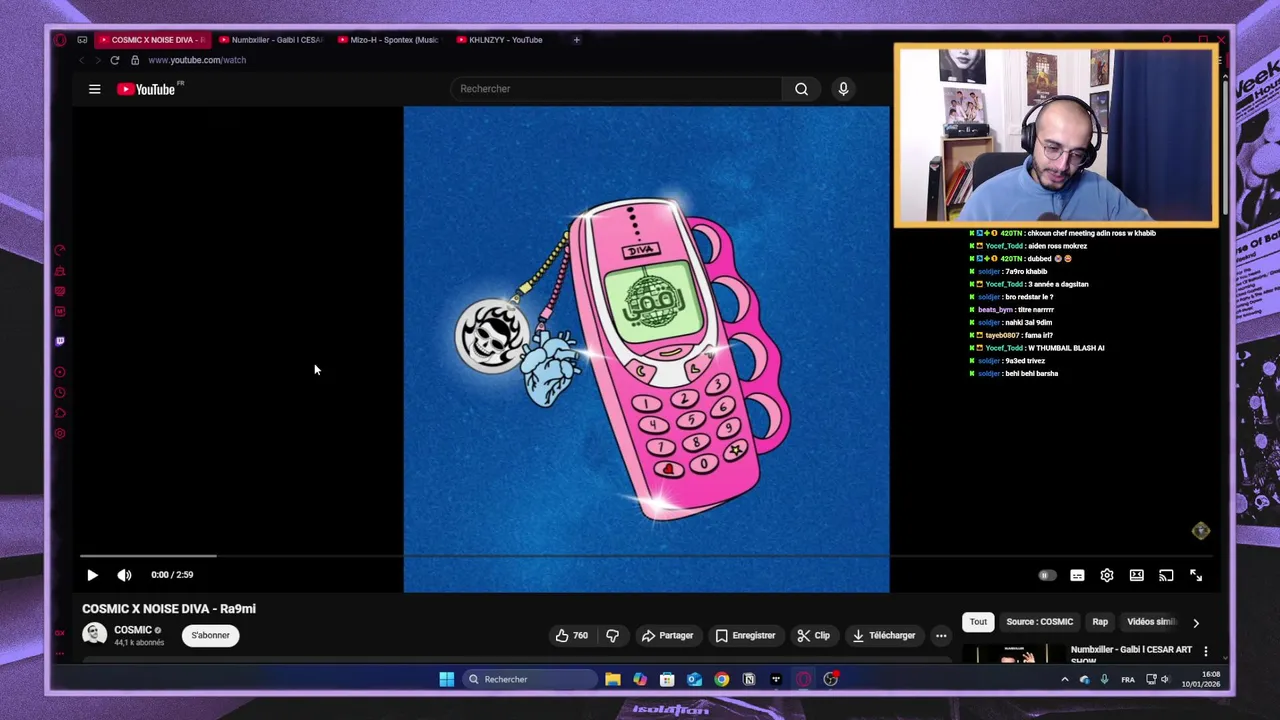The image size is (1280, 720).
Task: Open player settings gear
Action: pyautogui.click(x=1107, y=575)
